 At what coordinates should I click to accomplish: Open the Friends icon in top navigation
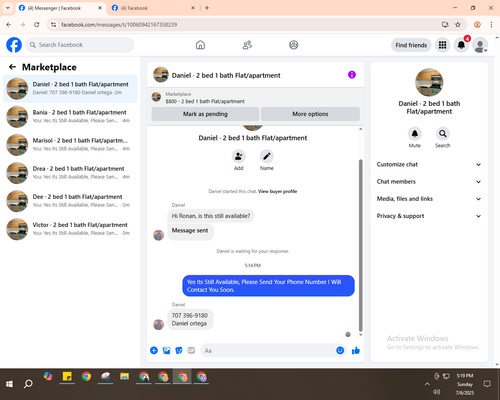[247, 45]
